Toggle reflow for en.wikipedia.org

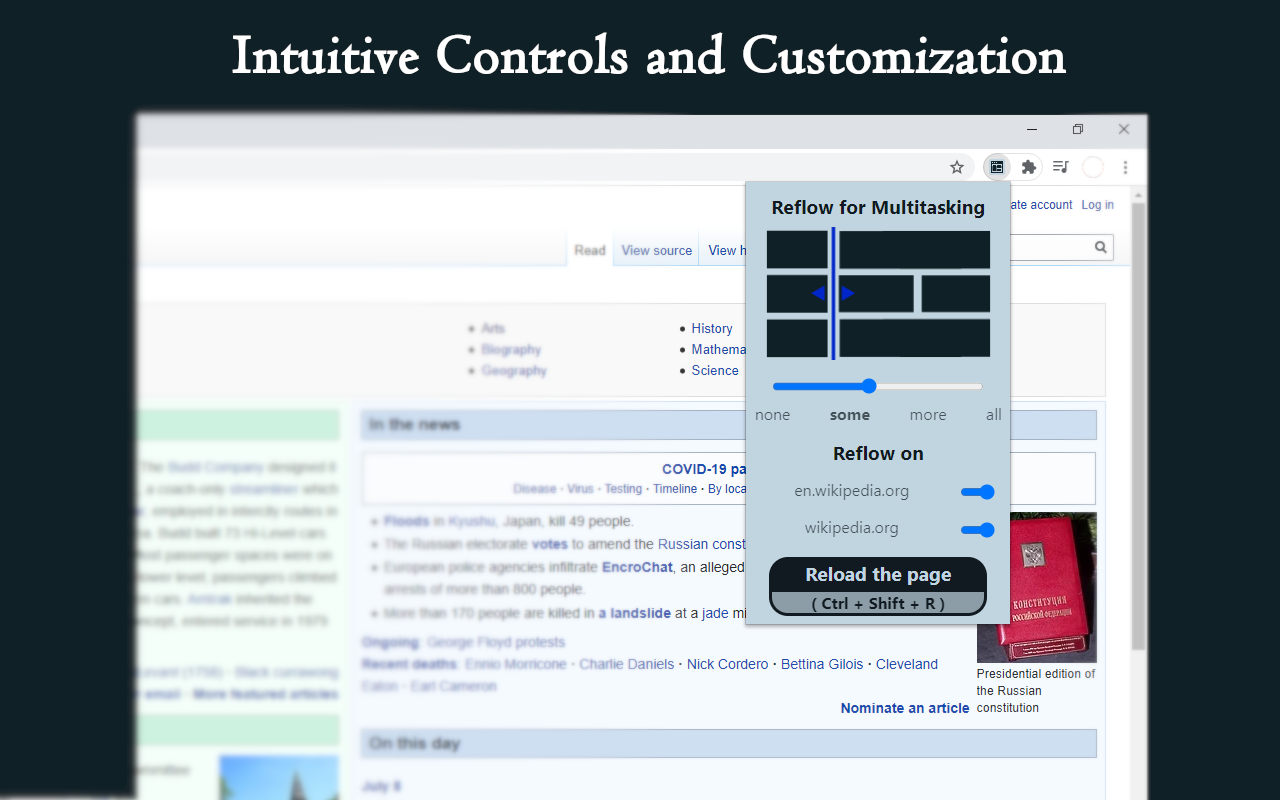click(977, 492)
